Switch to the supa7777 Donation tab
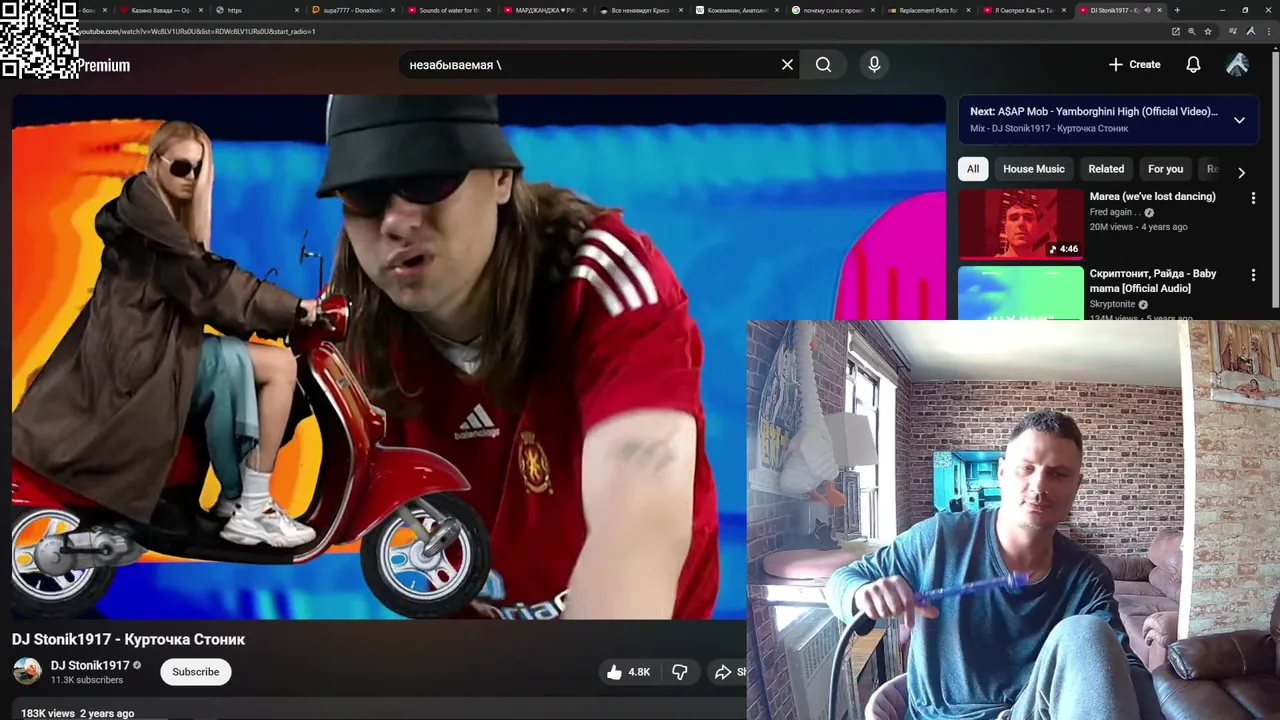This screenshot has height=720, width=1280. [x=352, y=10]
